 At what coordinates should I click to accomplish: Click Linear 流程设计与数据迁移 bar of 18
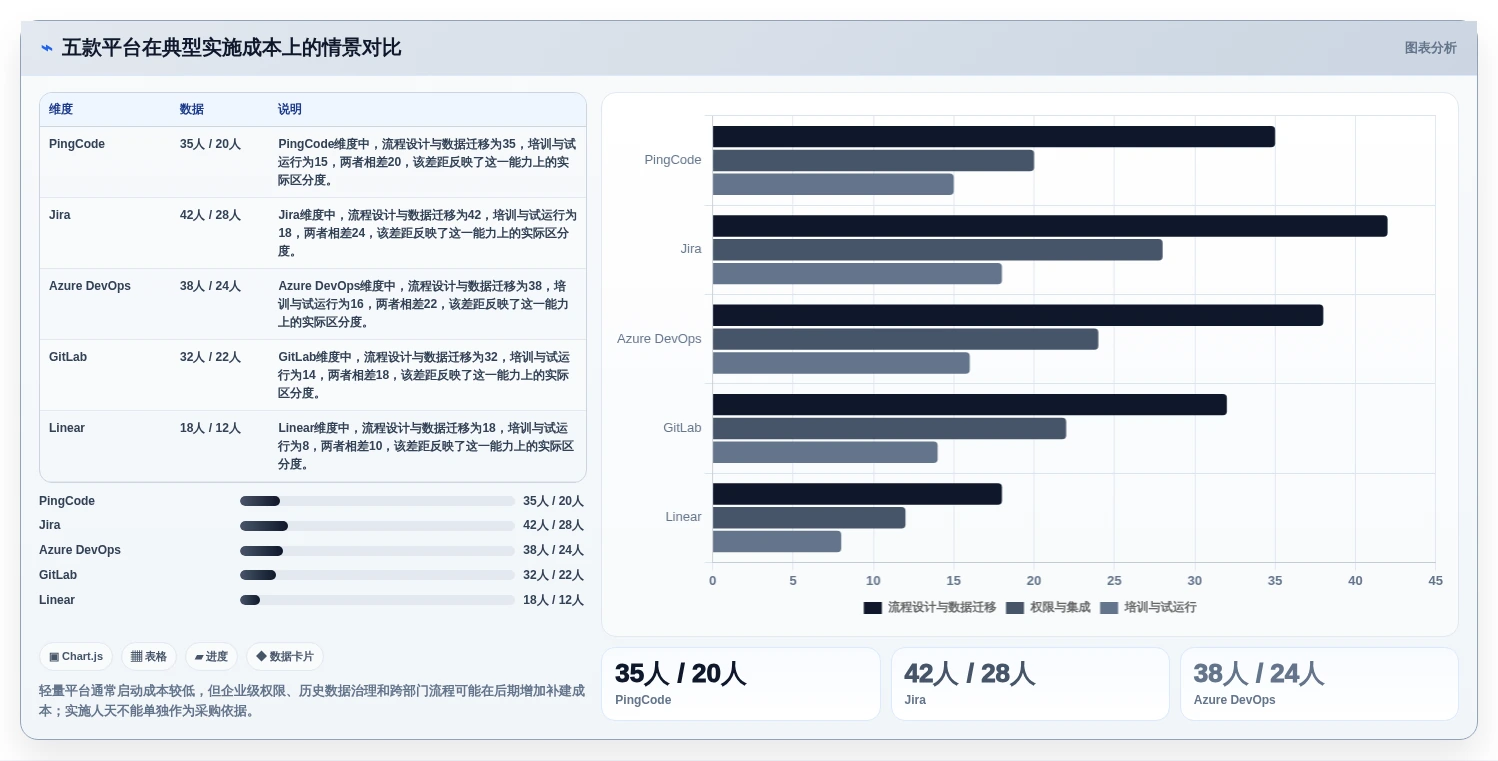[857, 494]
